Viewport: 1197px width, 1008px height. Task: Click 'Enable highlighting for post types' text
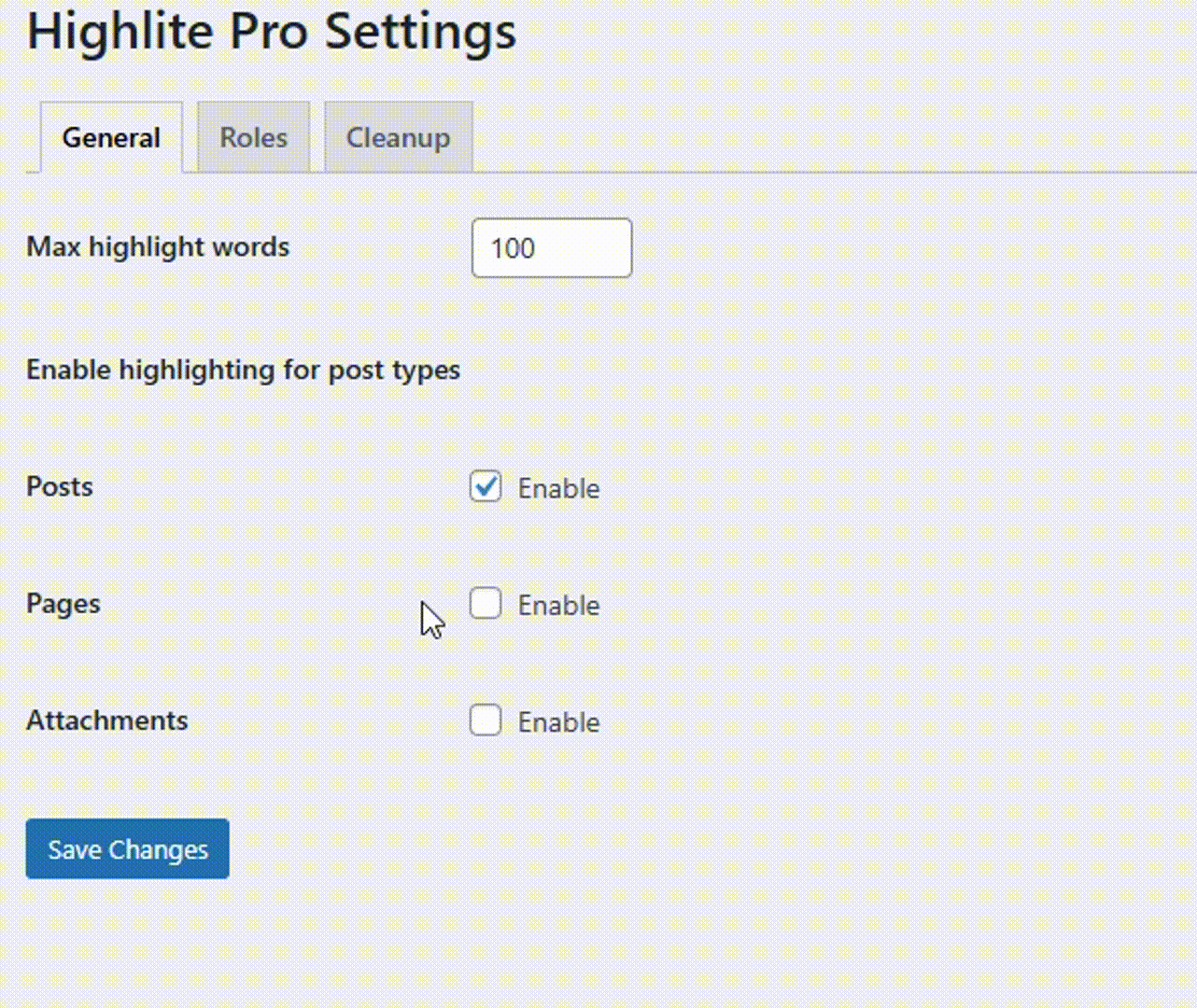(x=244, y=371)
